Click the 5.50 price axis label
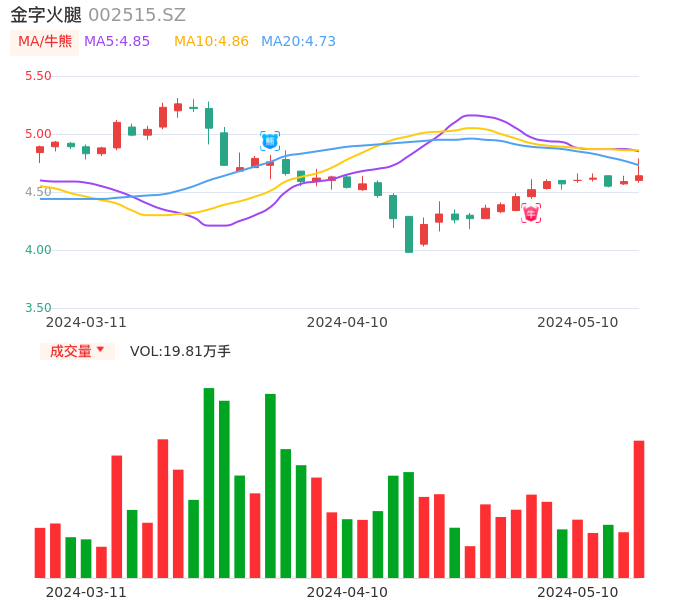This screenshot has height=606, width=686. pyautogui.click(x=38, y=76)
